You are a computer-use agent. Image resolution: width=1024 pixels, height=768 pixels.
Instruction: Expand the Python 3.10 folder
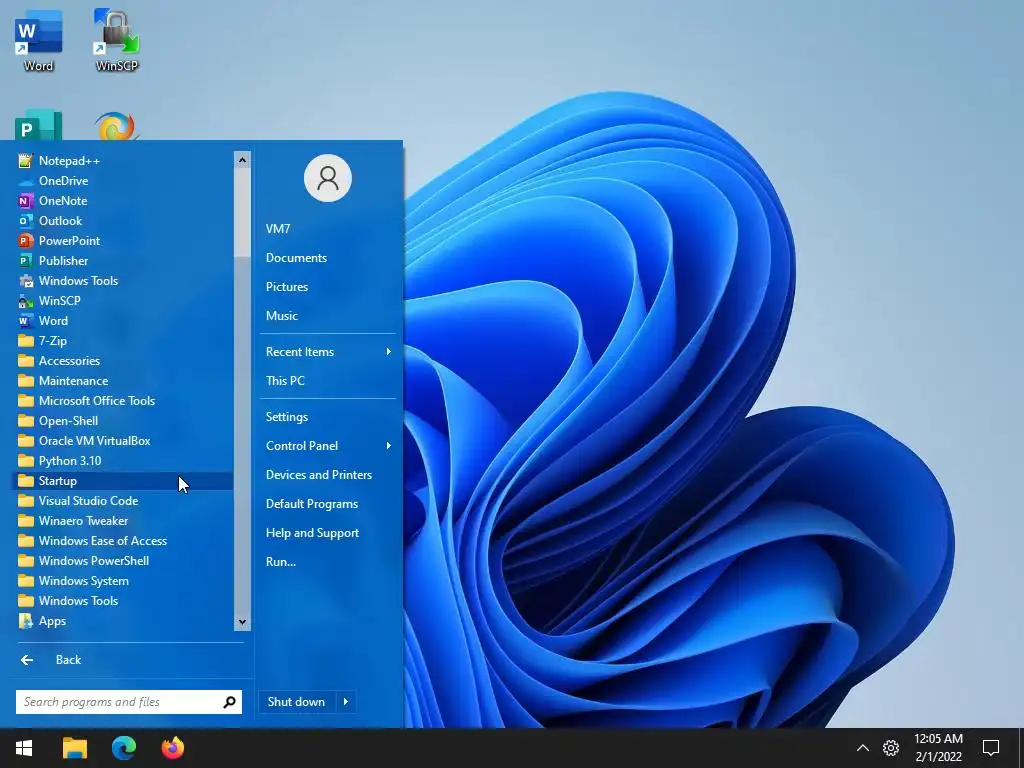[x=123, y=461]
